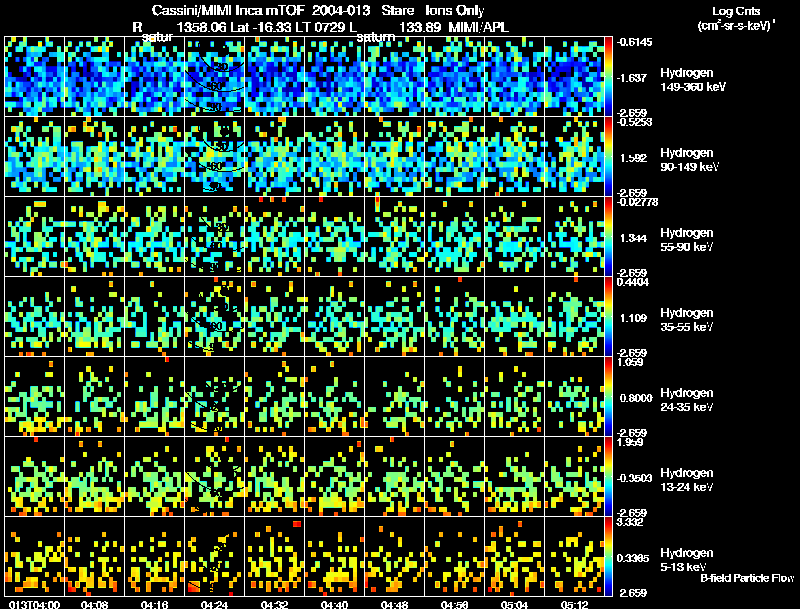Screen dimensions: 800x609
Task: Open the 05:04 panel in the 35-55 keV row
Action: (x=514, y=316)
